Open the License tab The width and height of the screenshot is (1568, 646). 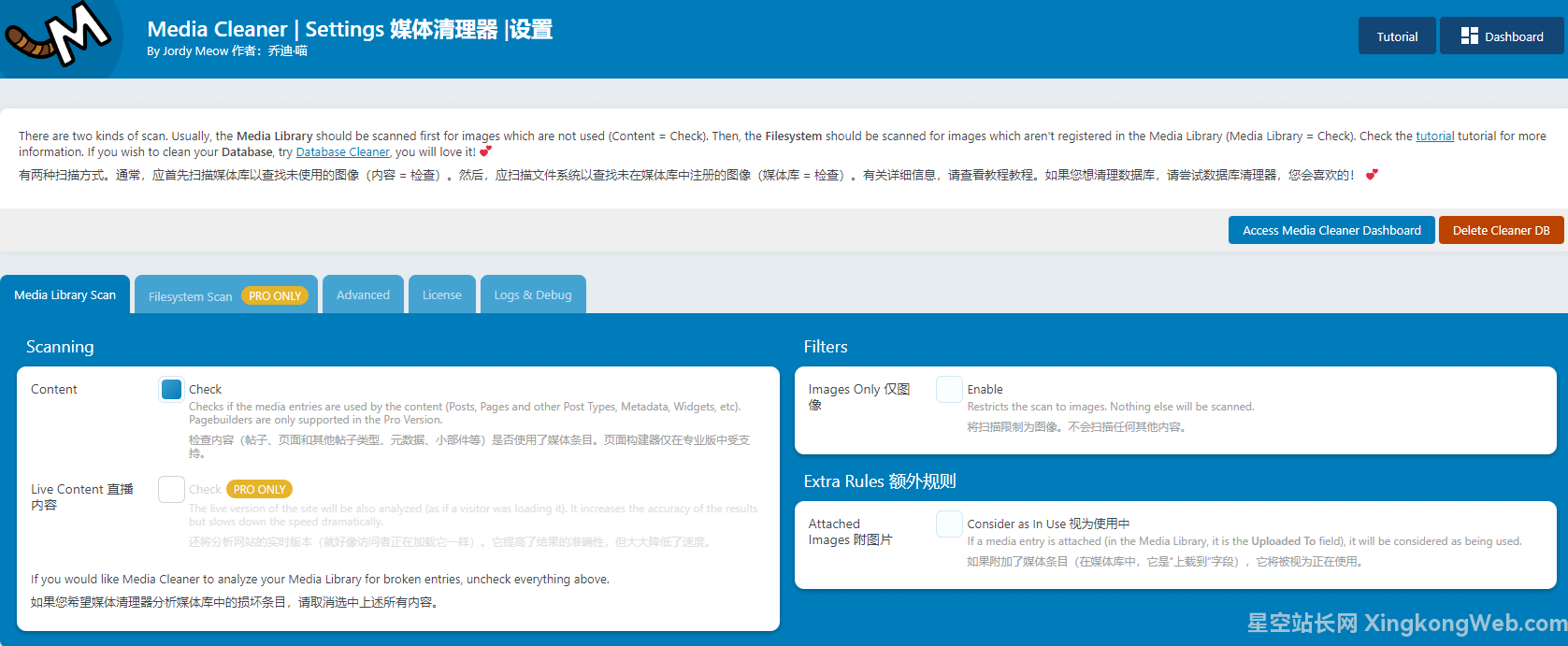441,294
